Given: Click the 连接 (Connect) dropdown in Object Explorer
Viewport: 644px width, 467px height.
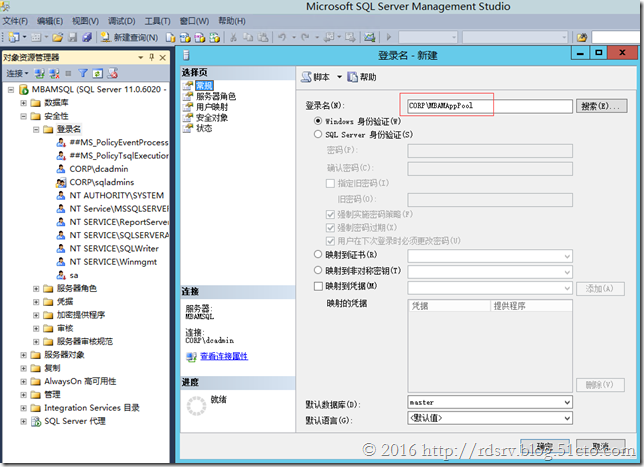Looking at the screenshot, I should [17, 74].
